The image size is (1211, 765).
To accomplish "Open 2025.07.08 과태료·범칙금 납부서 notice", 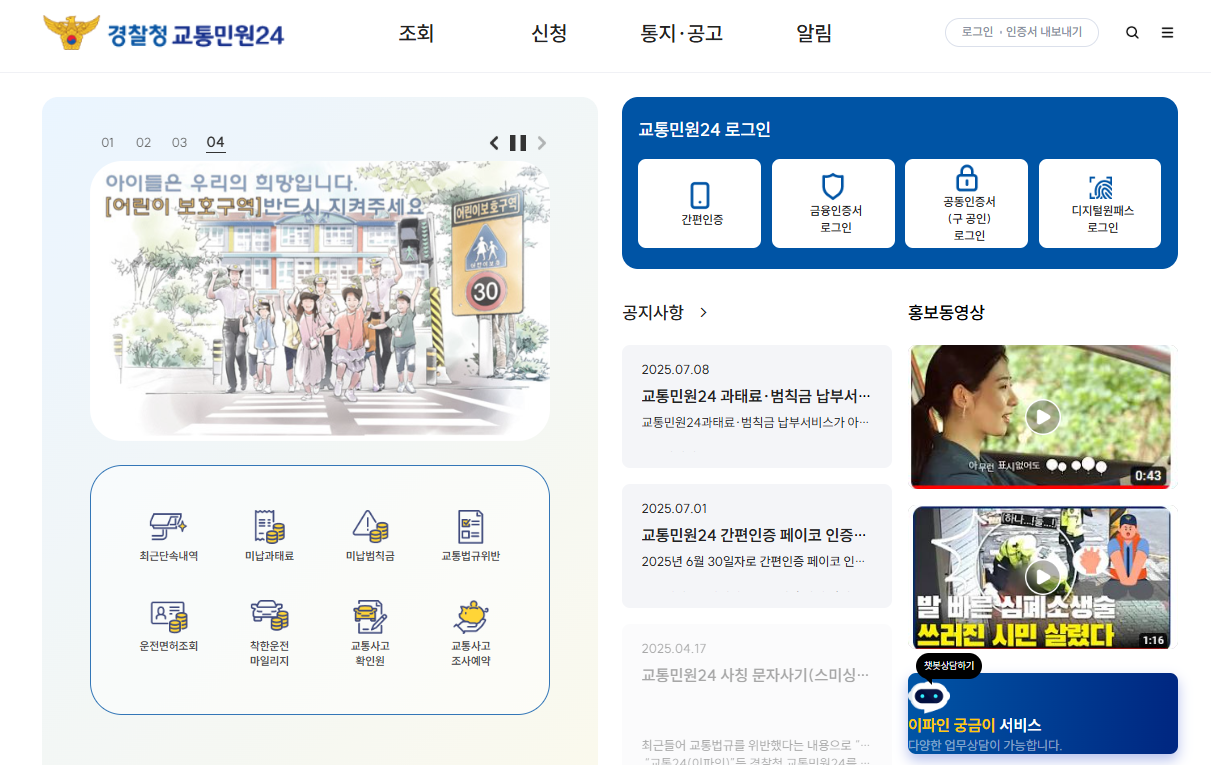I will pyautogui.click(x=757, y=406).
